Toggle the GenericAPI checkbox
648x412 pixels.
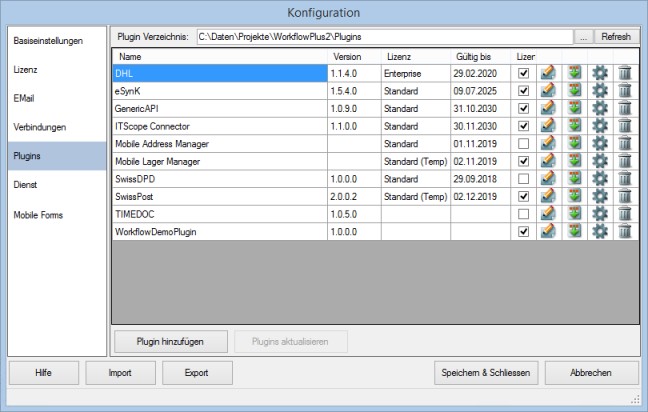(x=524, y=108)
